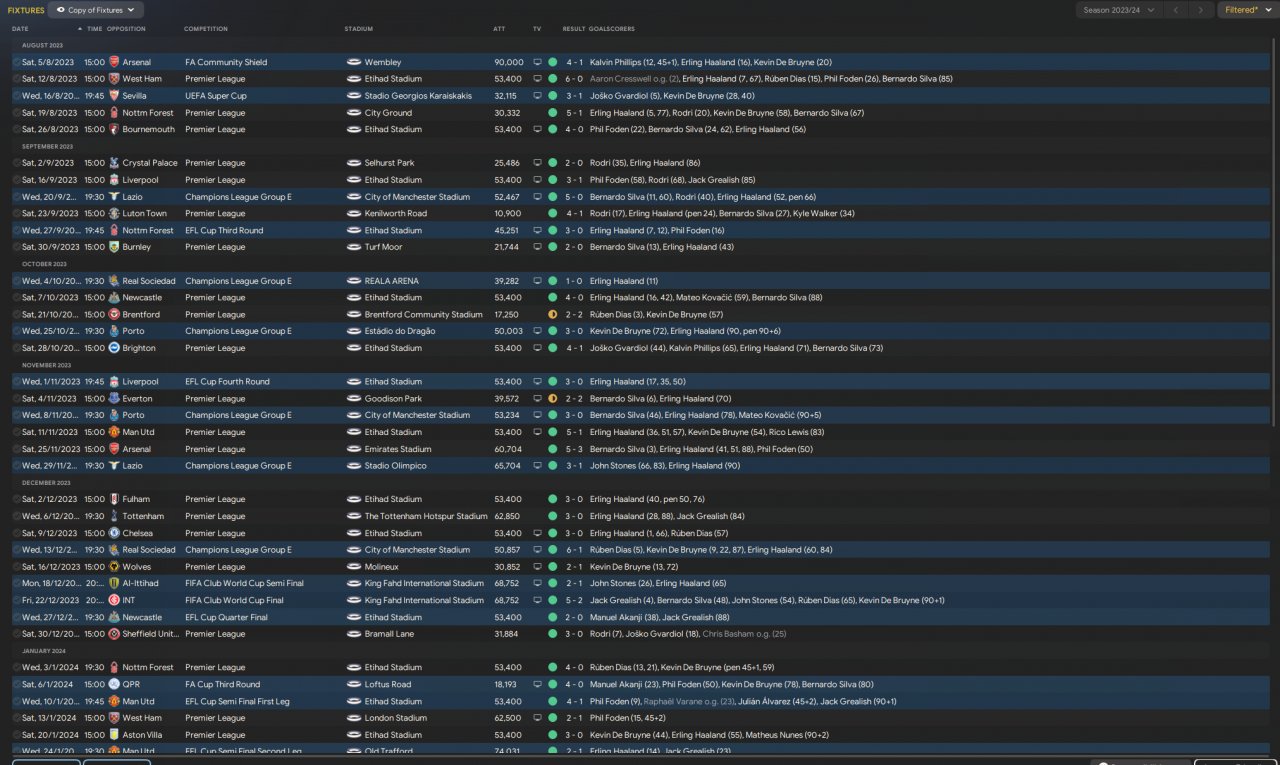
Task: Click the stadium icon beside Molineux
Action: [353, 567]
